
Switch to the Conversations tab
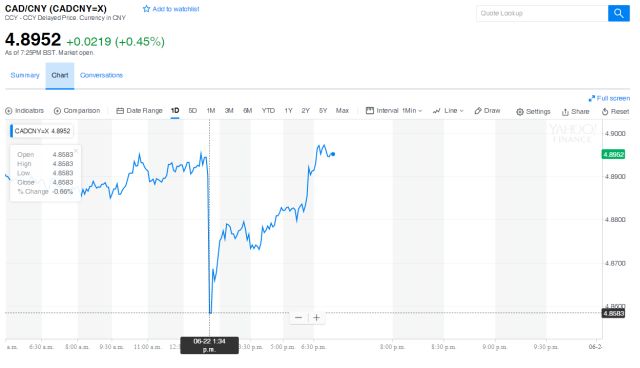tap(101, 75)
